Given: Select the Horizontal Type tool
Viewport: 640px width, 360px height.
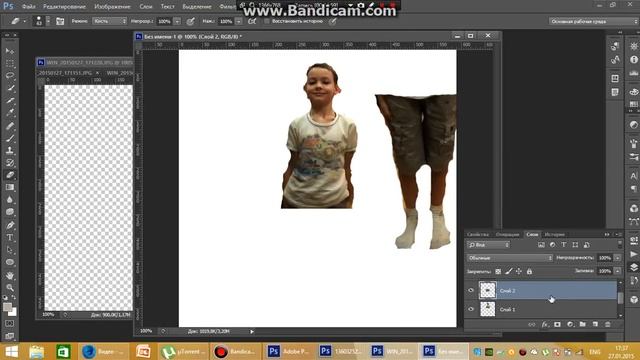Looking at the screenshot, I should 10,238.
